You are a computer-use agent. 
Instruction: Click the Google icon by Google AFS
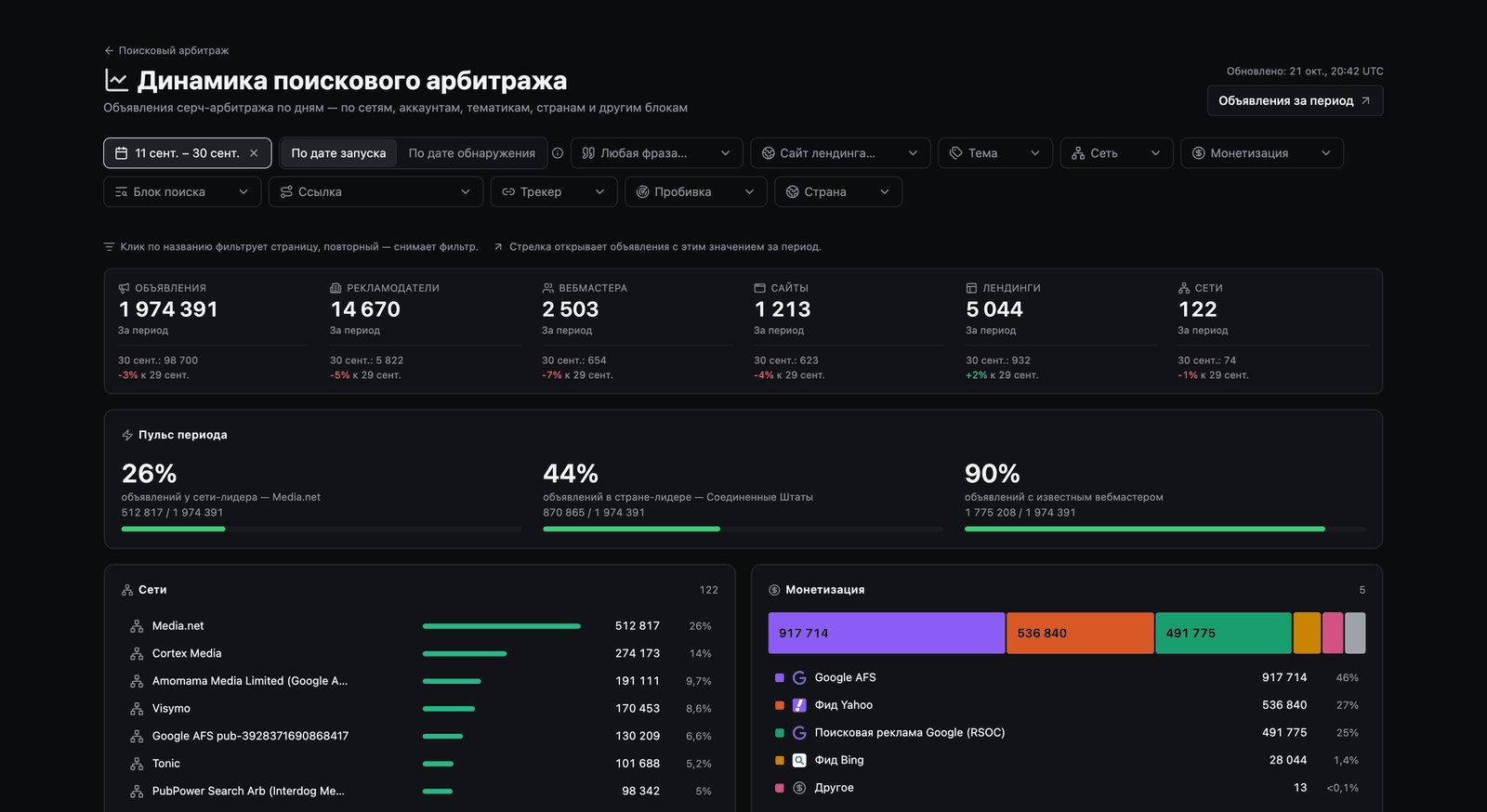pyautogui.click(x=799, y=677)
